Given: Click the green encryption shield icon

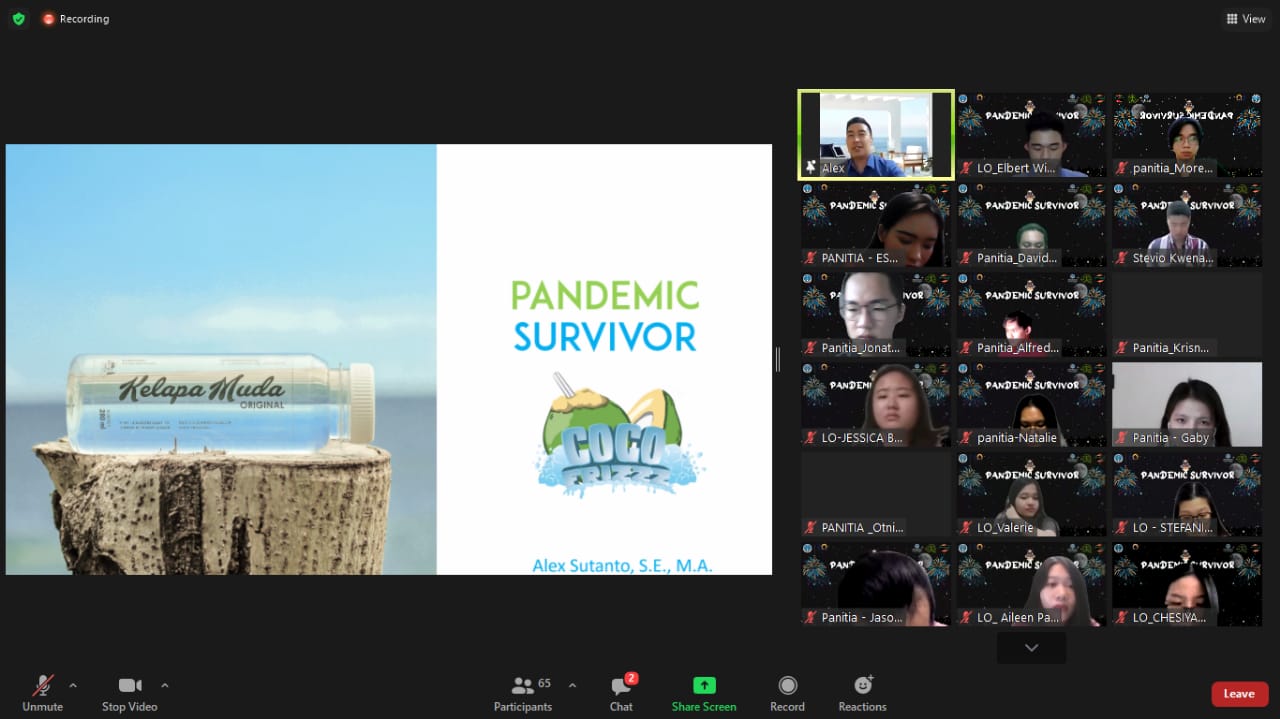Looking at the screenshot, I should pyautogui.click(x=18, y=19).
